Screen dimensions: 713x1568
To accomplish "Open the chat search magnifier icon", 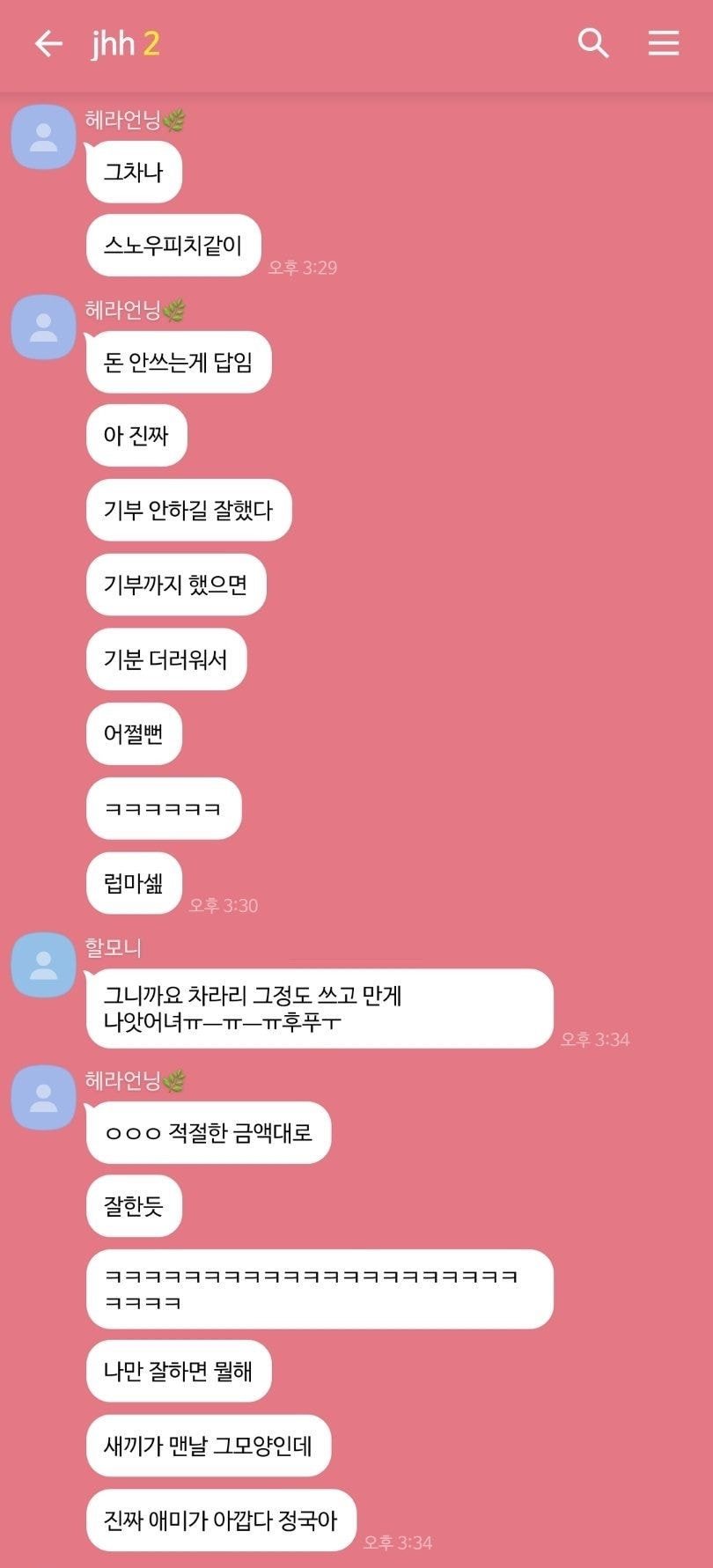I will [x=593, y=42].
